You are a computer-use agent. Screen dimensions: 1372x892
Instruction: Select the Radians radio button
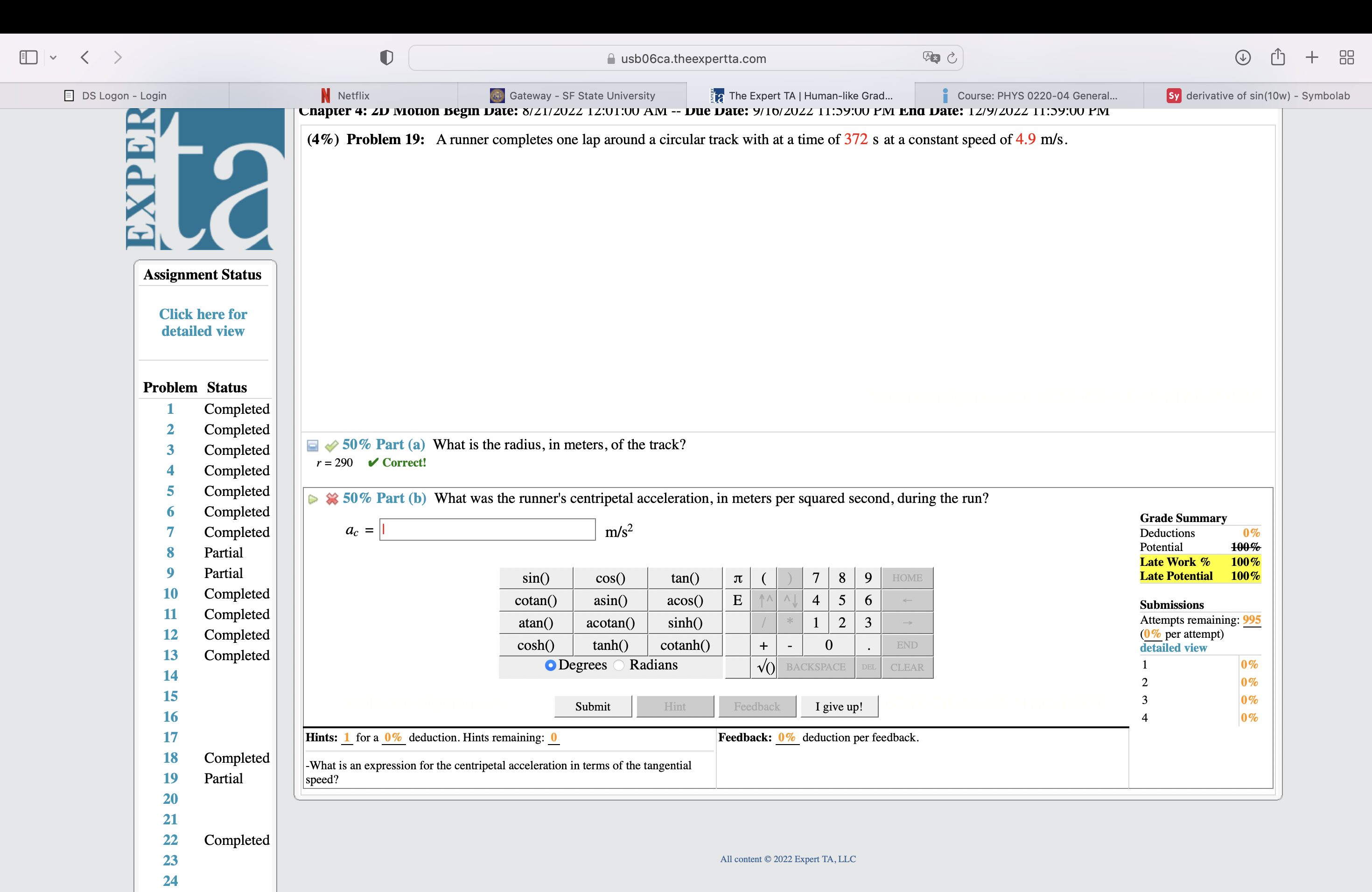[x=620, y=666]
